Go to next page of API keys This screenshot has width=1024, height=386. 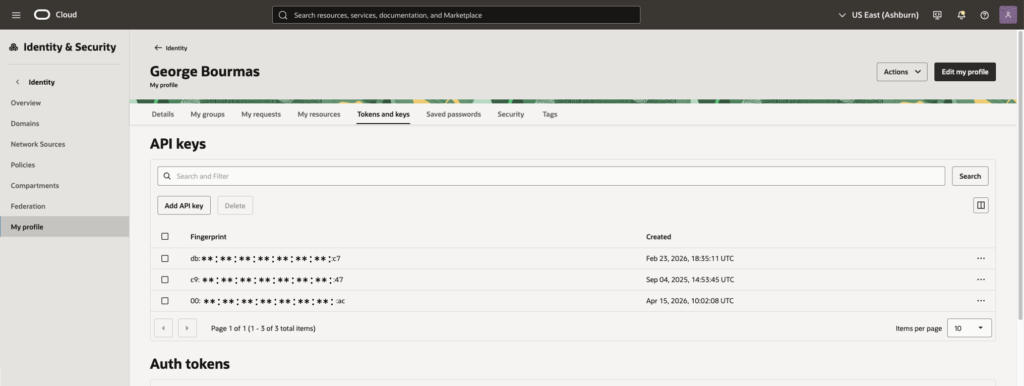pyautogui.click(x=187, y=328)
